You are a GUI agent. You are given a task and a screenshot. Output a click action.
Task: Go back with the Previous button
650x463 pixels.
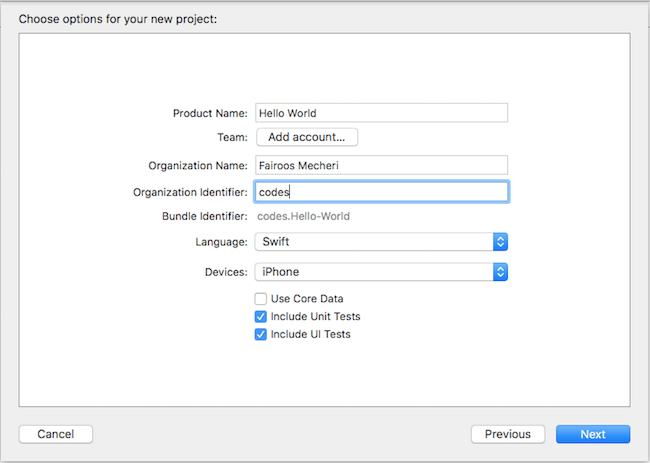[508, 434]
